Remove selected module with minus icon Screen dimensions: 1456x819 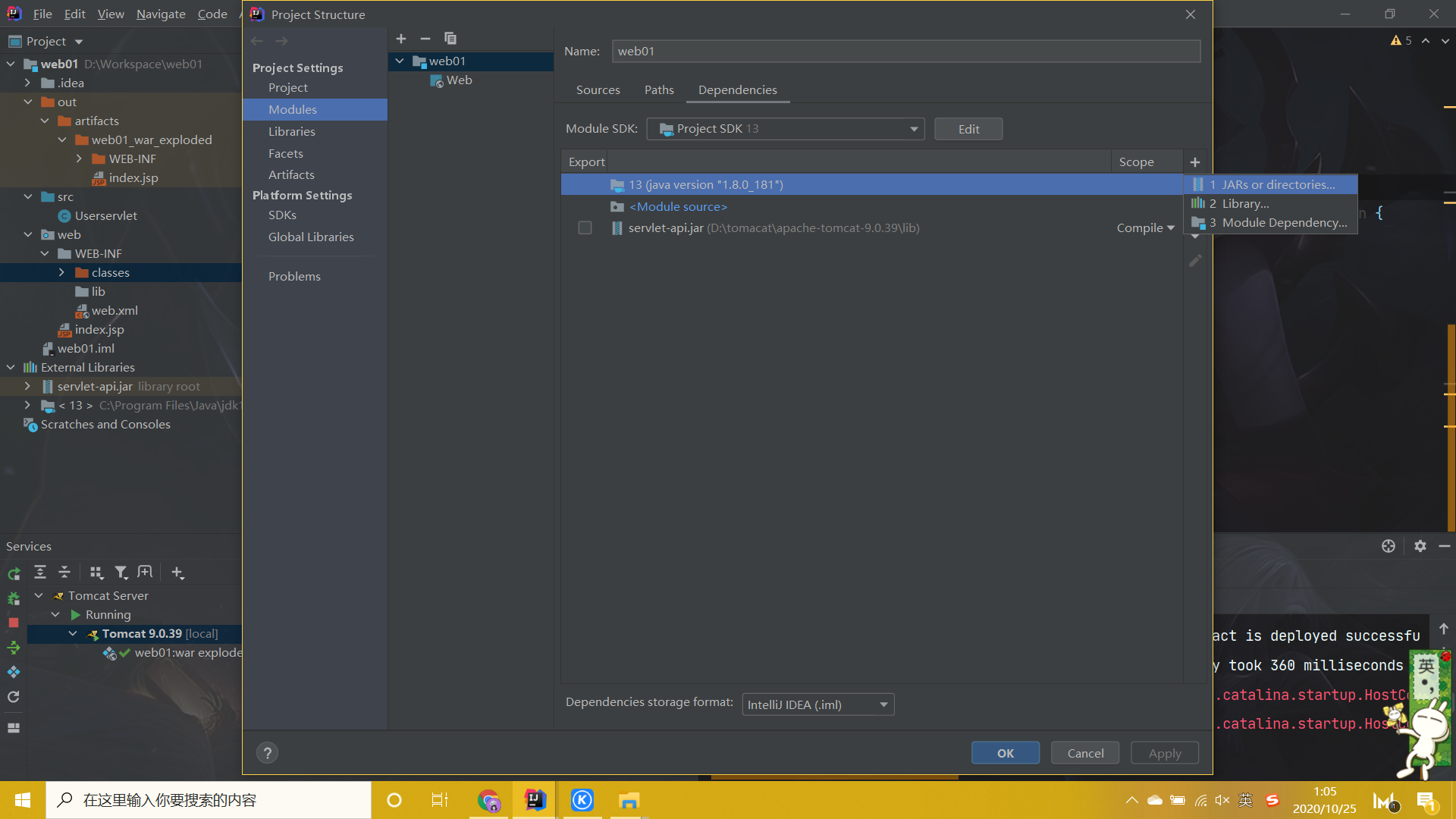[x=425, y=39]
